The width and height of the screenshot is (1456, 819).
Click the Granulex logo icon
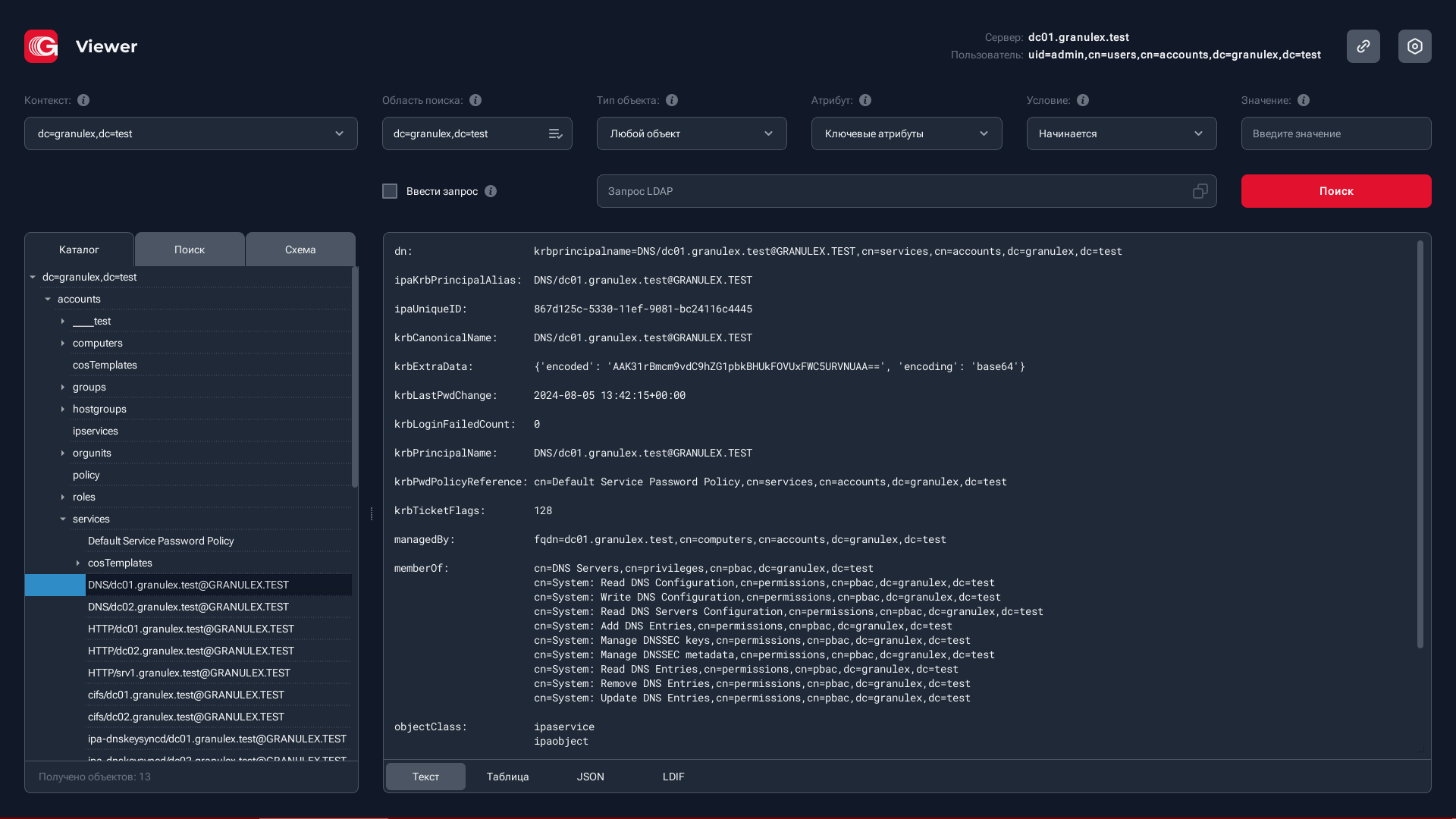point(41,46)
